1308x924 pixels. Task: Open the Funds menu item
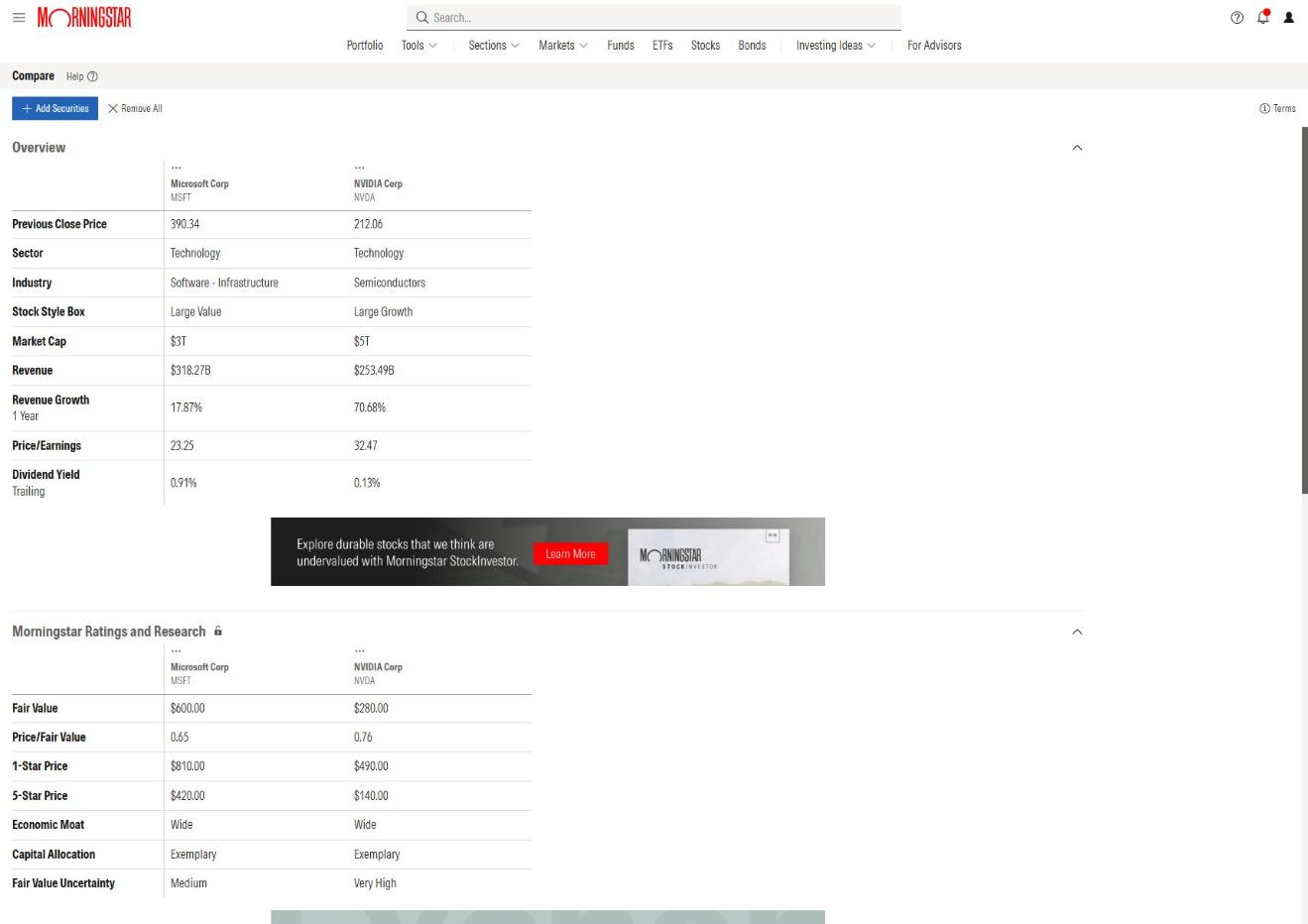tap(621, 46)
